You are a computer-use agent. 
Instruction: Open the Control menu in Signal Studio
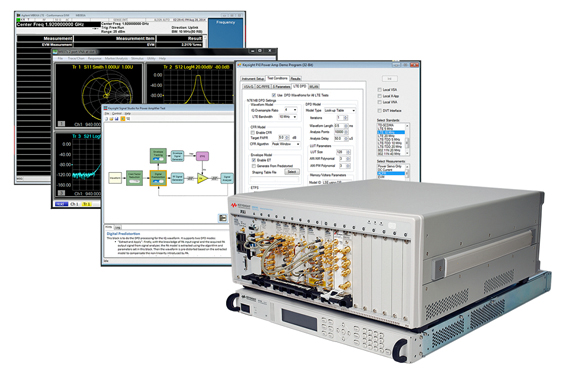click(117, 114)
